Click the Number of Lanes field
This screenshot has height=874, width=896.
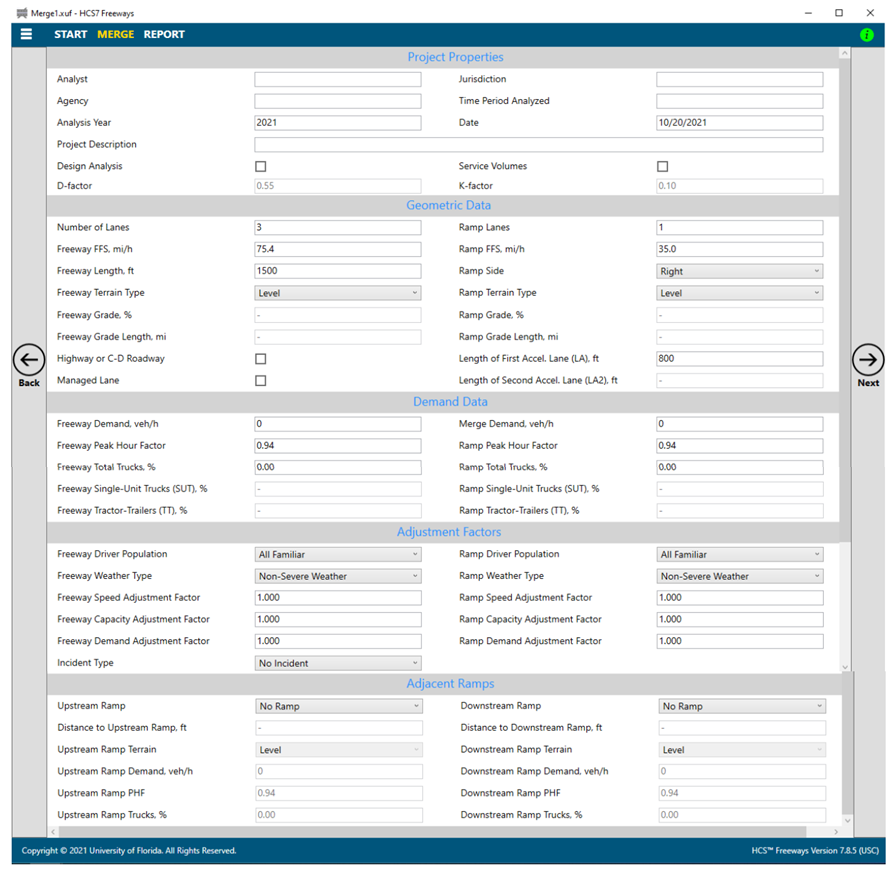pyautogui.click(x=338, y=227)
